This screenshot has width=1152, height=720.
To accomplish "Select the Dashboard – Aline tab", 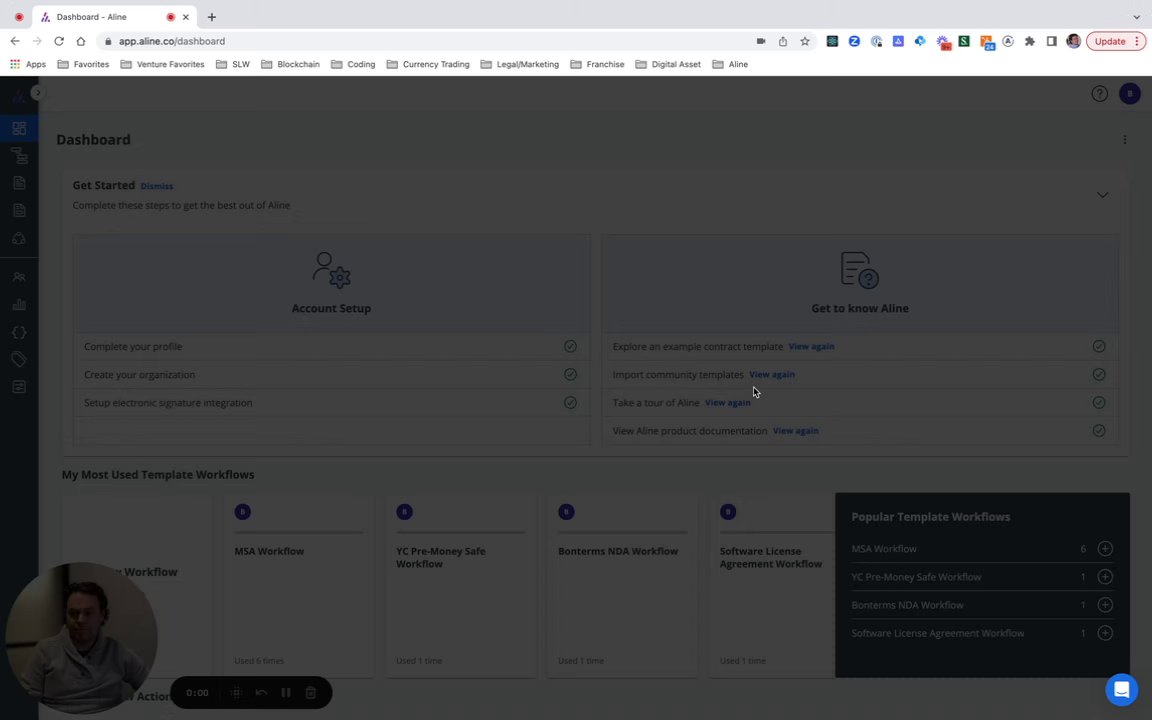I will 114,17.
